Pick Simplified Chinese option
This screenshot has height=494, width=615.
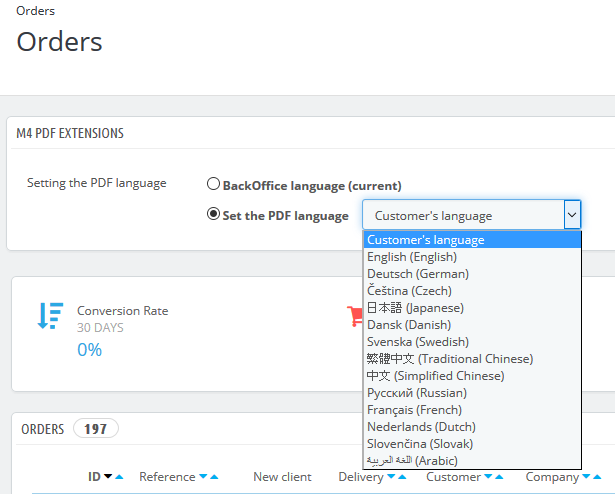point(472,376)
